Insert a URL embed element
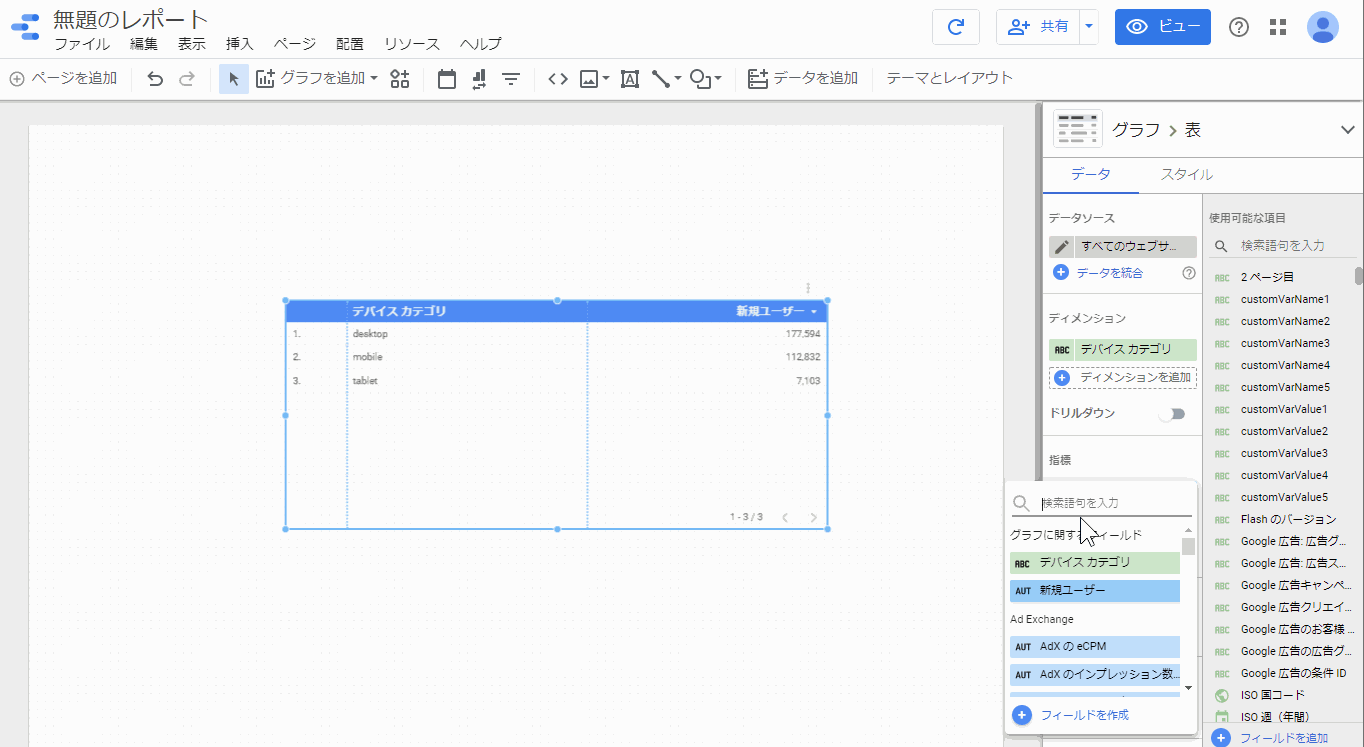The image size is (1364, 747). coord(558,78)
